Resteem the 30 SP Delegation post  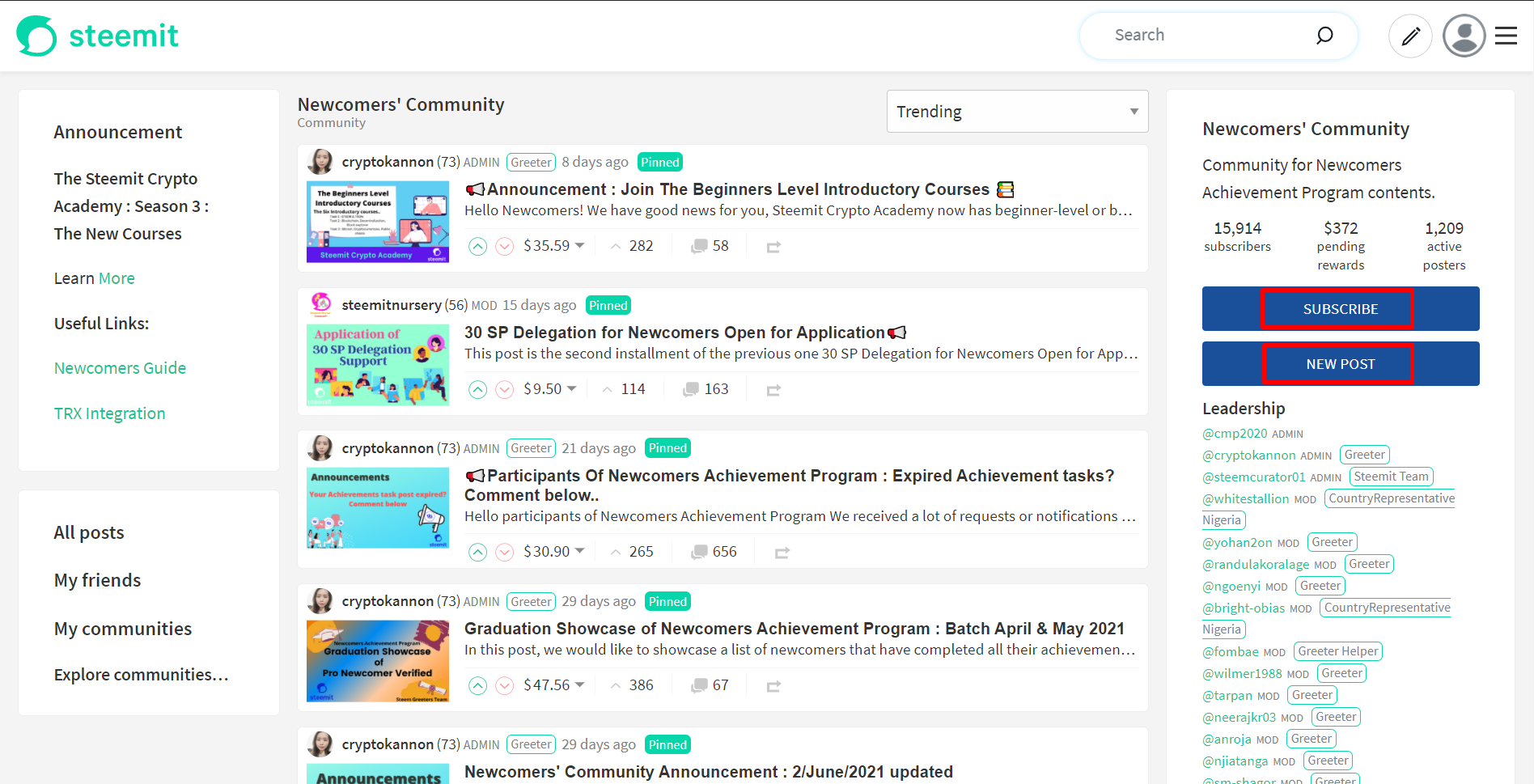[773, 390]
